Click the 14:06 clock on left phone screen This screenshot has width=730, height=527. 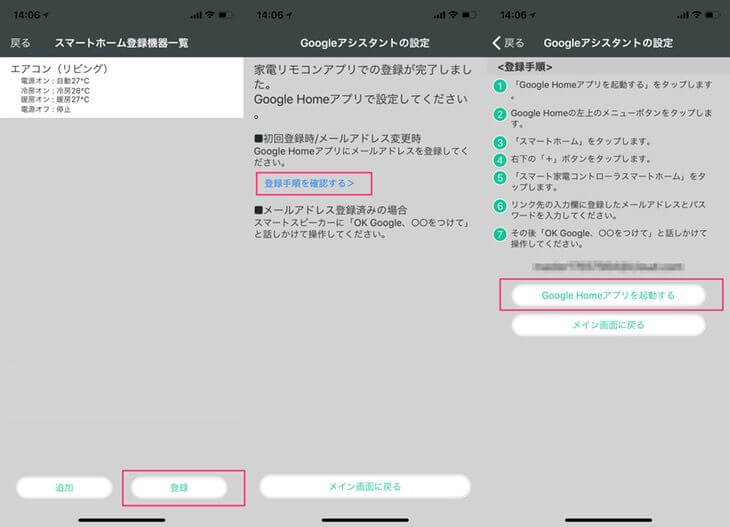pyautogui.click(x=27, y=15)
